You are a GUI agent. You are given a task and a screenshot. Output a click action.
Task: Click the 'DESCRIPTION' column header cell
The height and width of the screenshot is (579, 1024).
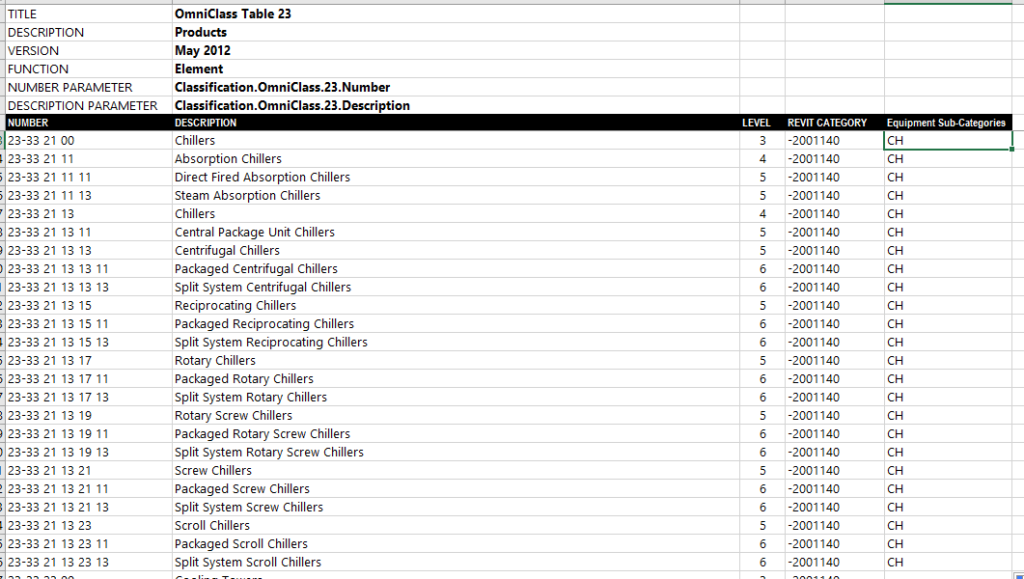point(456,123)
